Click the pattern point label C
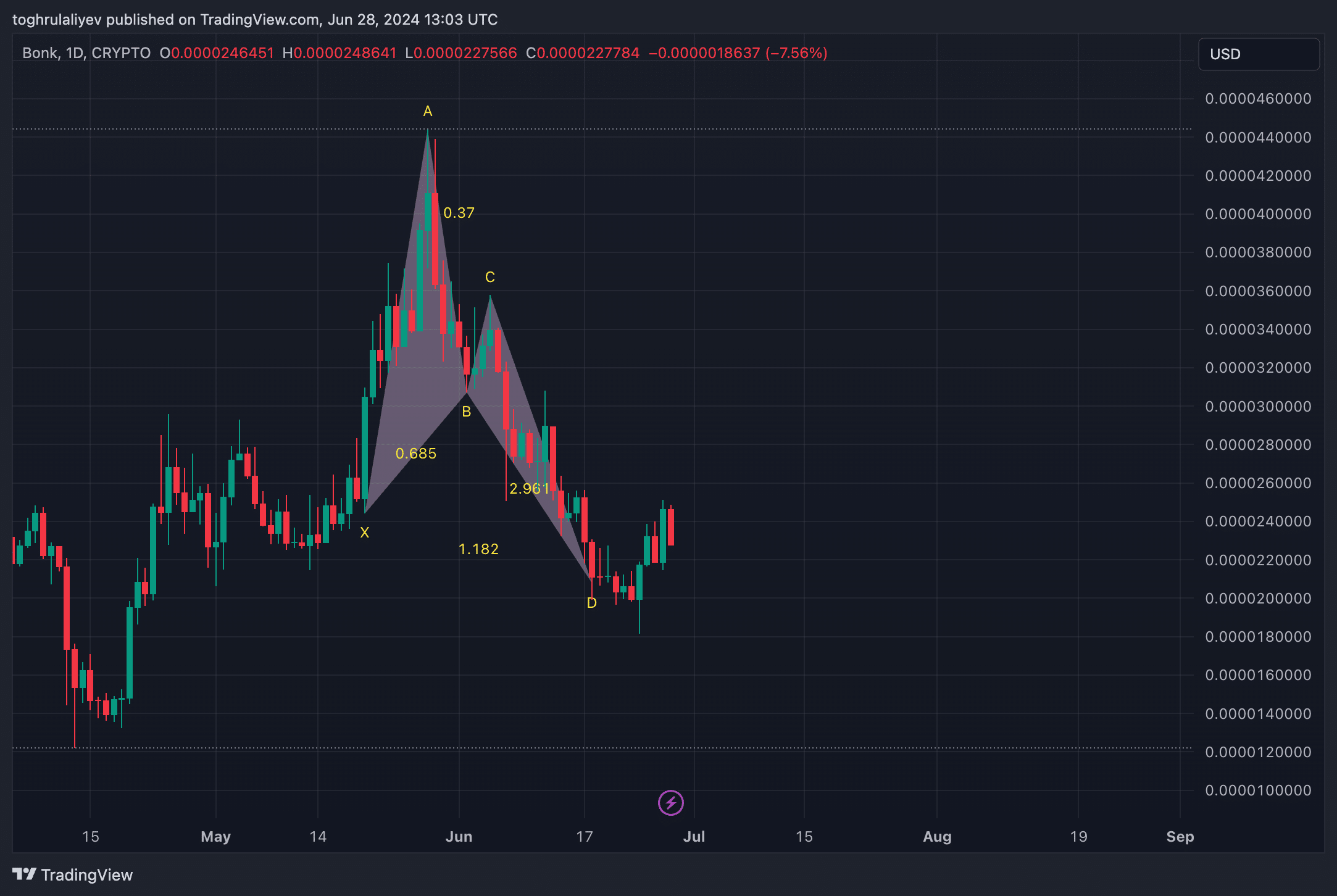Screen dimensions: 1337x896 490,277
